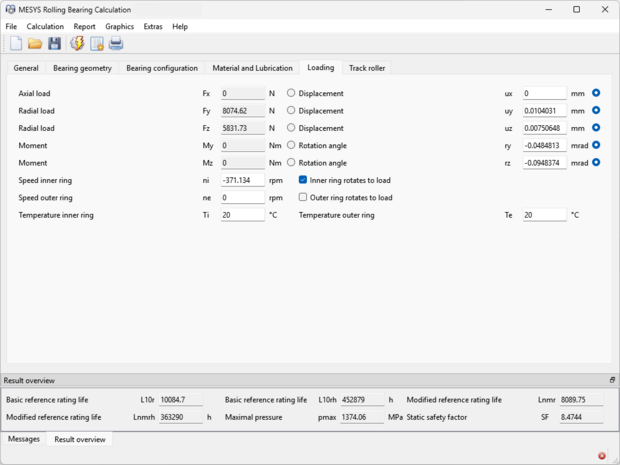Open the Calculation menu
The height and width of the screenshot is (465, 620).
(45, 26)
